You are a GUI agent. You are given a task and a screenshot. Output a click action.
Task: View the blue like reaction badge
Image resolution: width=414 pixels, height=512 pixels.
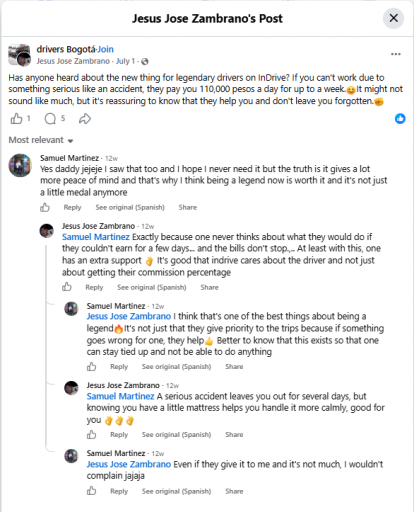[400, 119]
